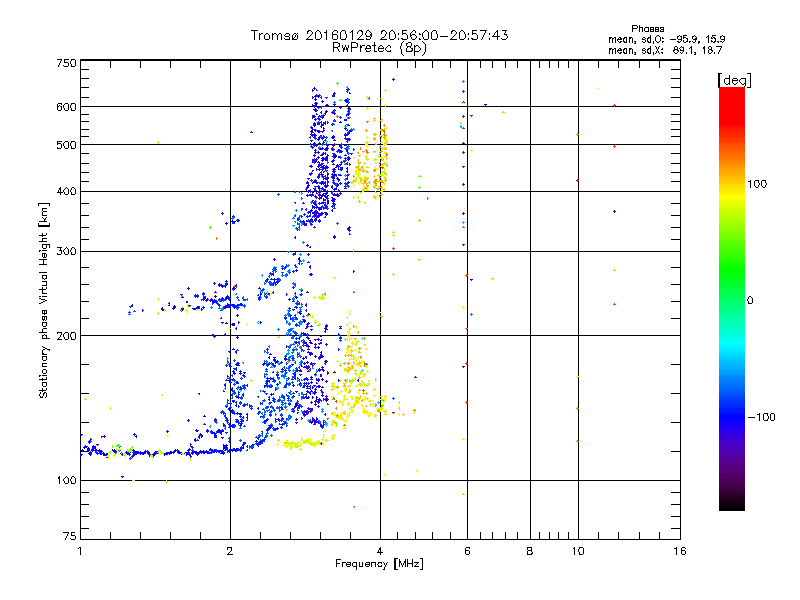Screen dimensions: 800x600
Task: Click the 'mean, sd,O: -95.9, 15.9' line
Action: [x=666, y=39]
